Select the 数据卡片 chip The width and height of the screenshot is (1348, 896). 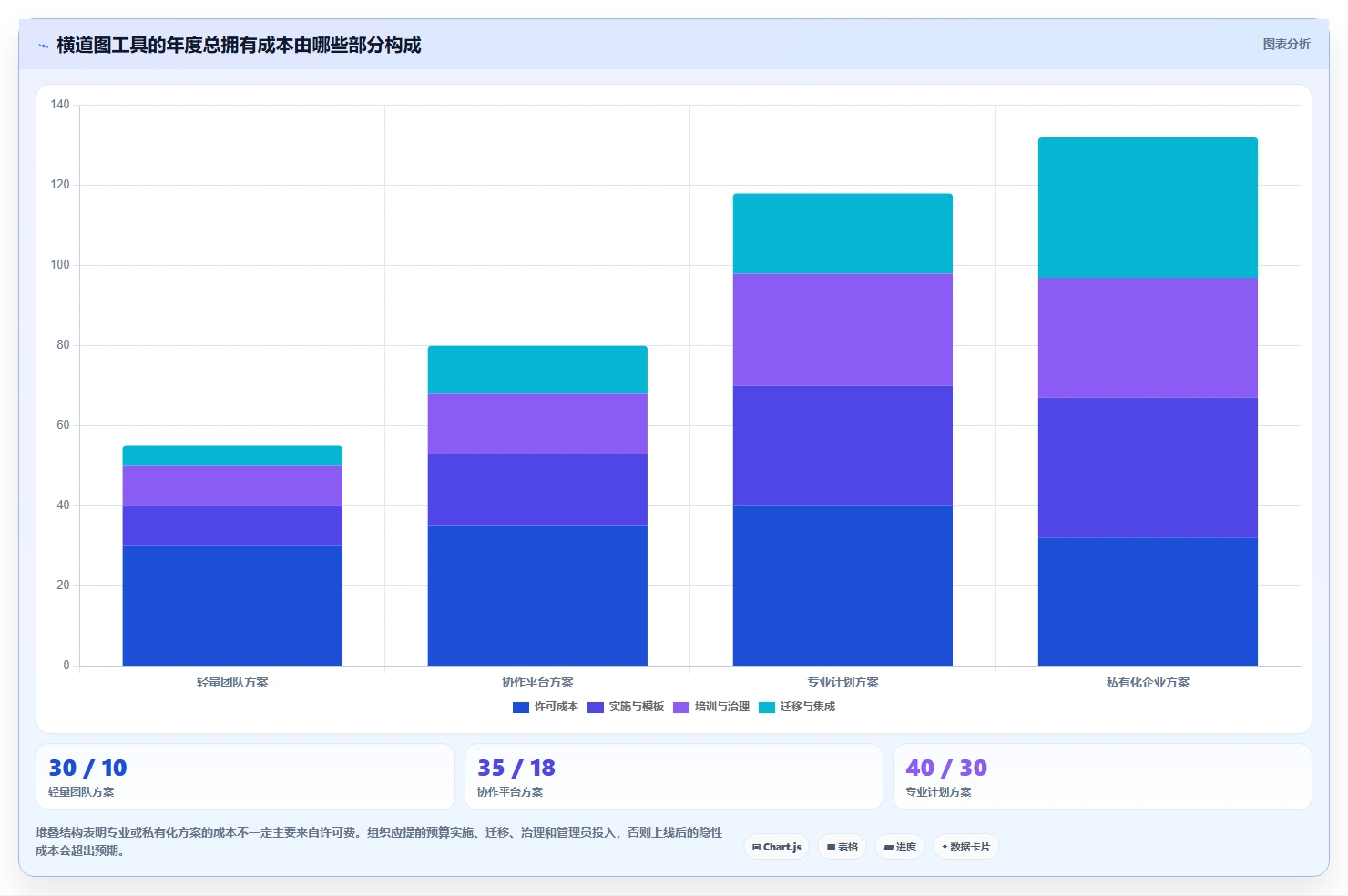tap(966, 847)
